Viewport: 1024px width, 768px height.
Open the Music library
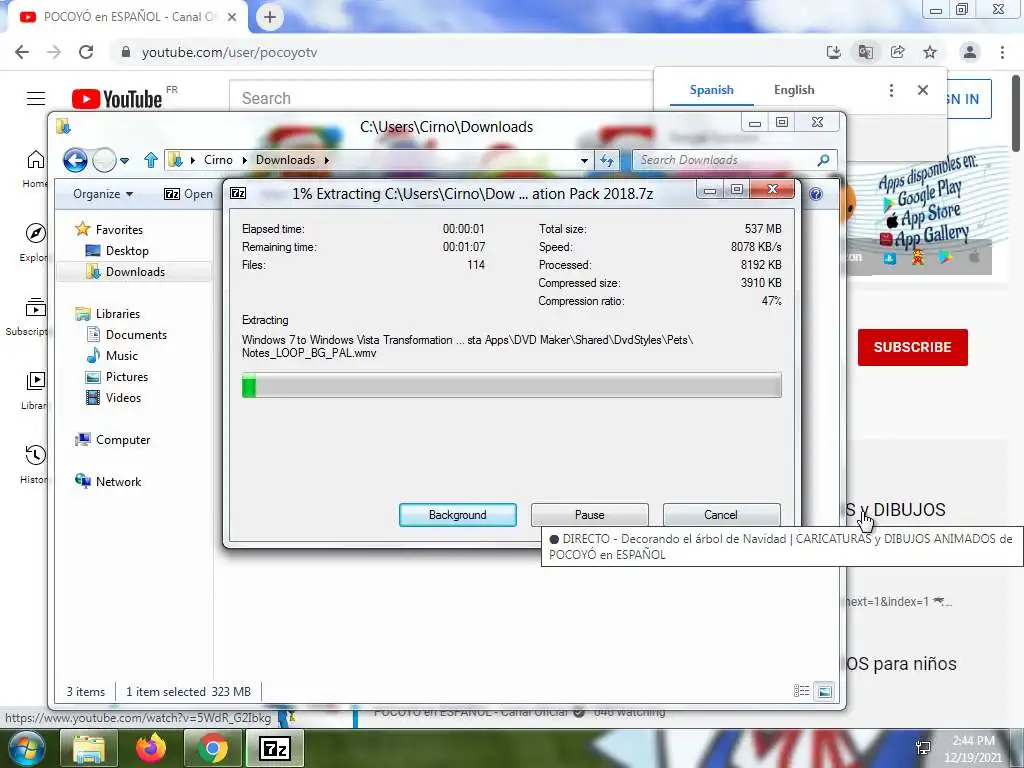click(x=112, y=355)
